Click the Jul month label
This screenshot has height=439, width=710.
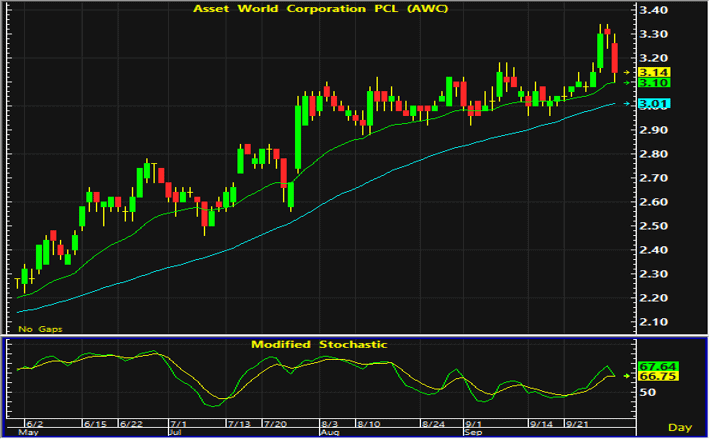[x=175, y=432]
